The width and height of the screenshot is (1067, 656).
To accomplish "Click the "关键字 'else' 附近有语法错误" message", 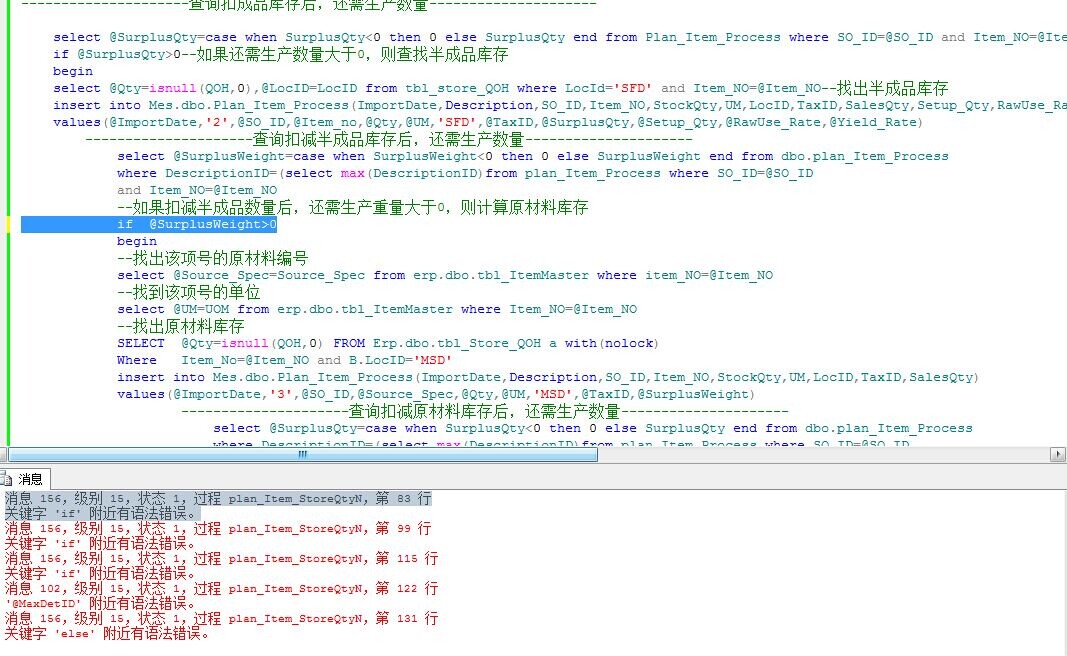I will pyautogui.click(x=107, y=633).
